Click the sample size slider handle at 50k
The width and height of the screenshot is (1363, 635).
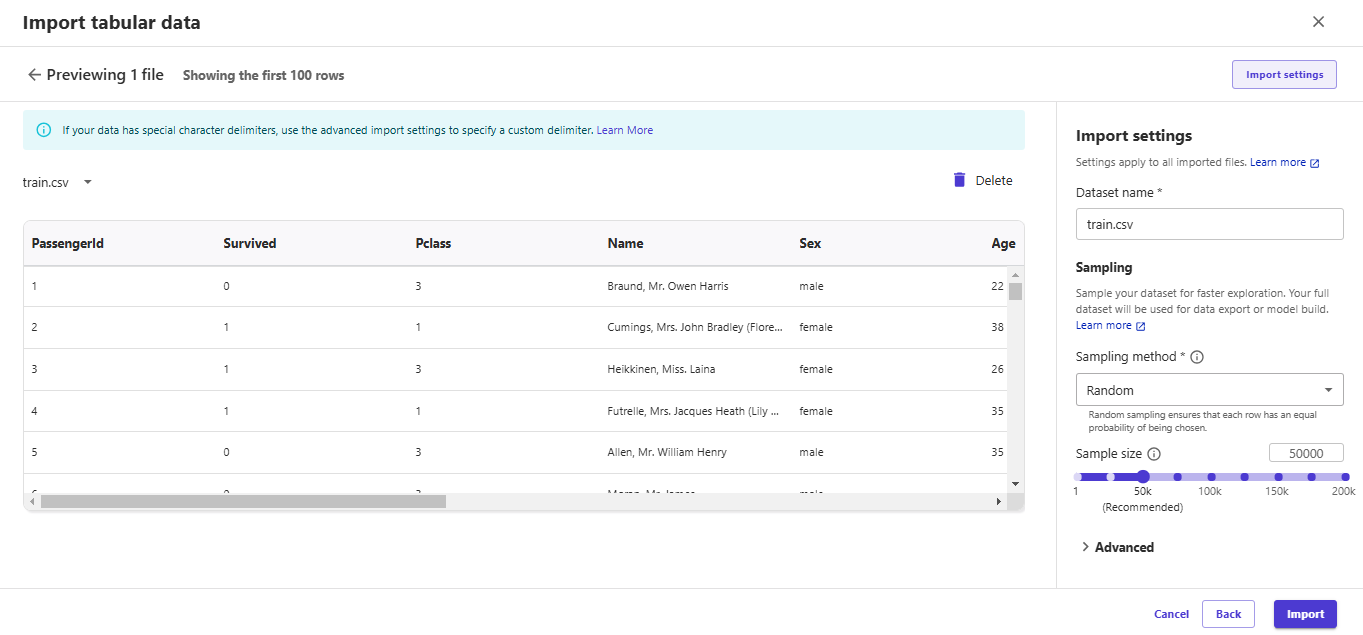tap(1143, 477)
